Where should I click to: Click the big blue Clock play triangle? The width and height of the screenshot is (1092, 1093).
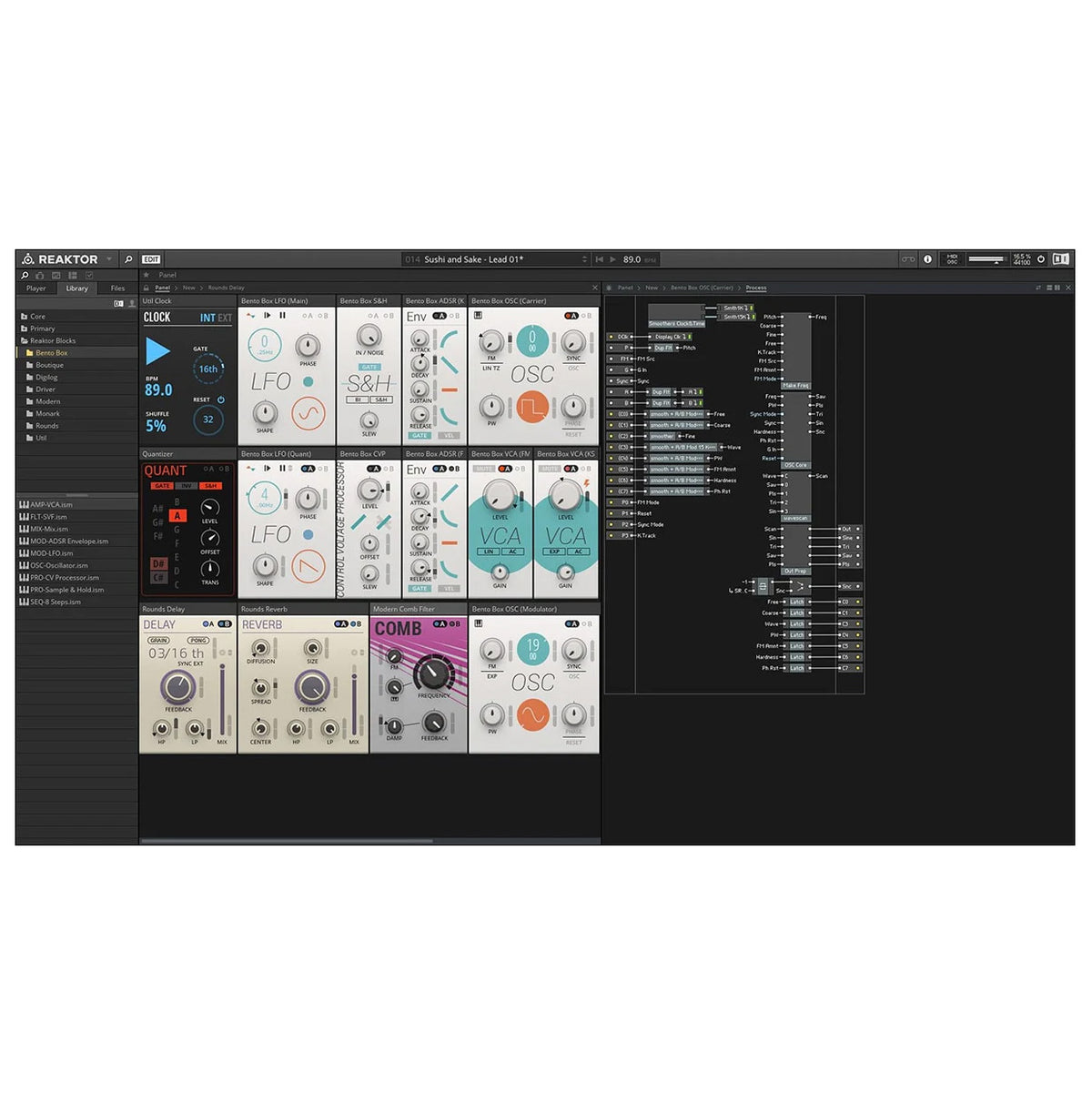tap(157, 350)
